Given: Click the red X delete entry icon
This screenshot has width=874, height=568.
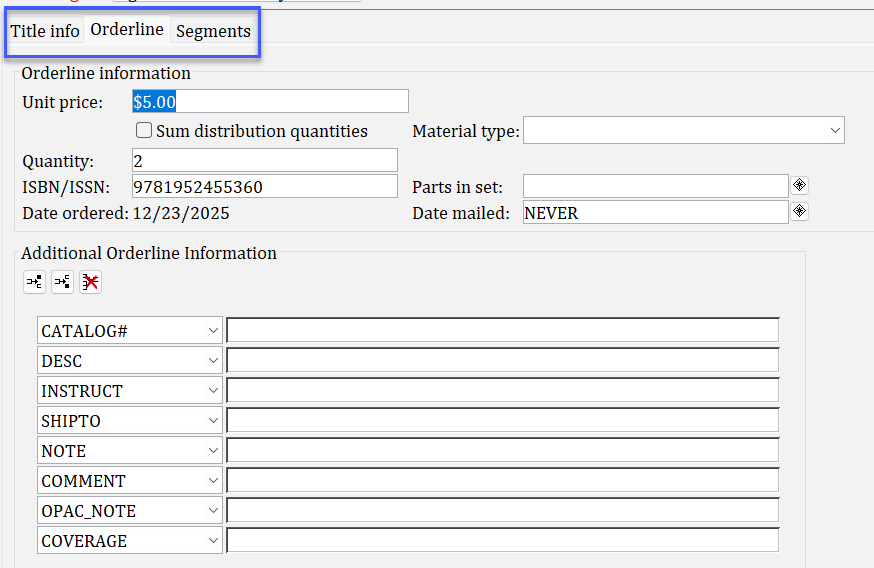Looking at the screenshot, I should tap(90, 282).
